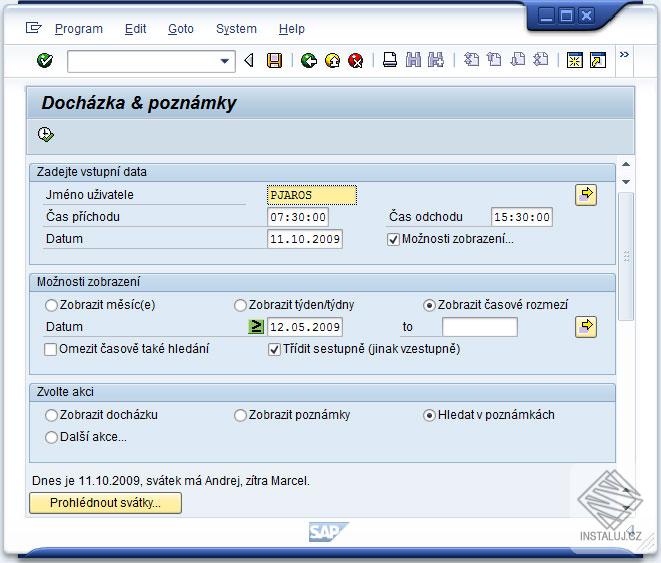Click the green checkmark Enter icon
Viewport: 661px width, 563px height.
point(45,61)
